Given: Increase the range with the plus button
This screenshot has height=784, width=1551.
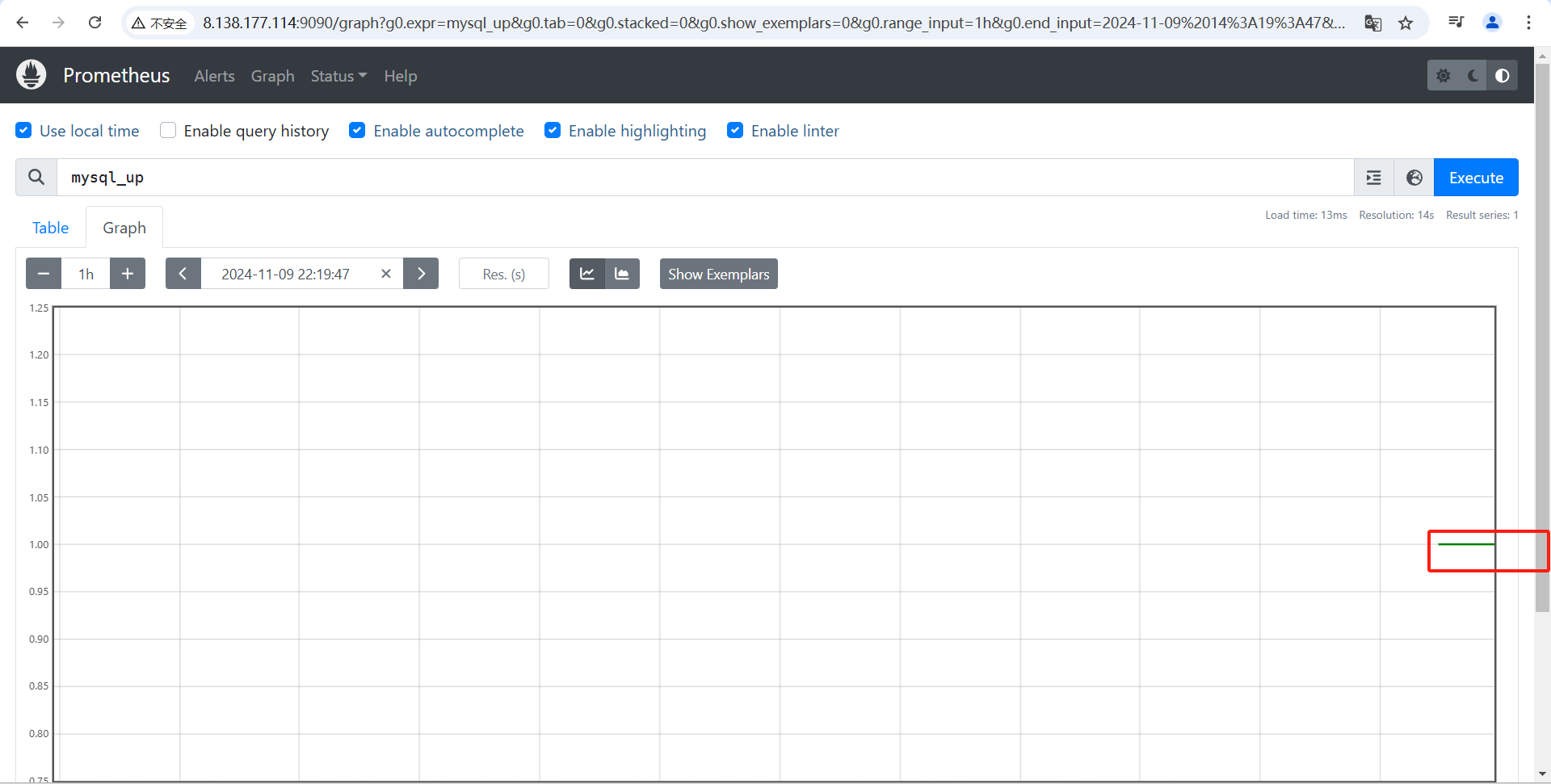Looking at the screenshot, I should (x=128, y=274).
